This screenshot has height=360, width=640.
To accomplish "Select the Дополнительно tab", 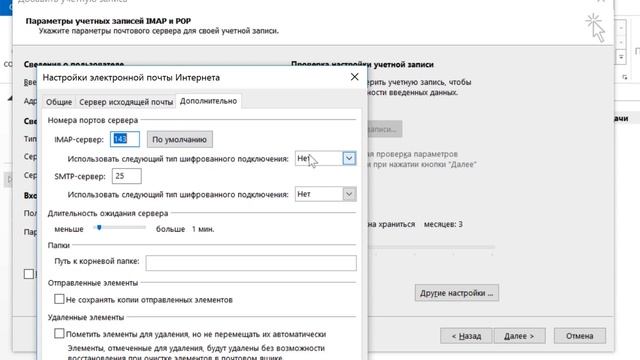I will (x=208, y=101).
